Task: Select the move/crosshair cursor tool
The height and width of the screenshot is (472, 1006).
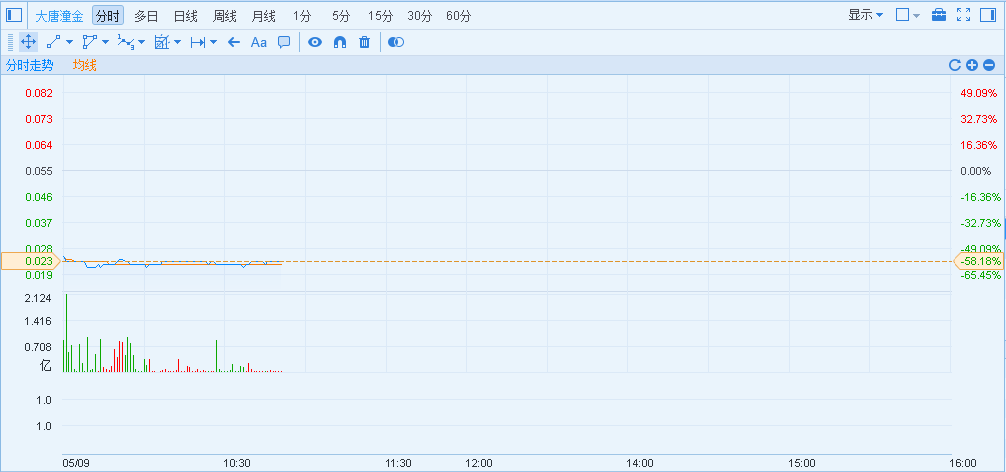Action: (x=28, y=42)
